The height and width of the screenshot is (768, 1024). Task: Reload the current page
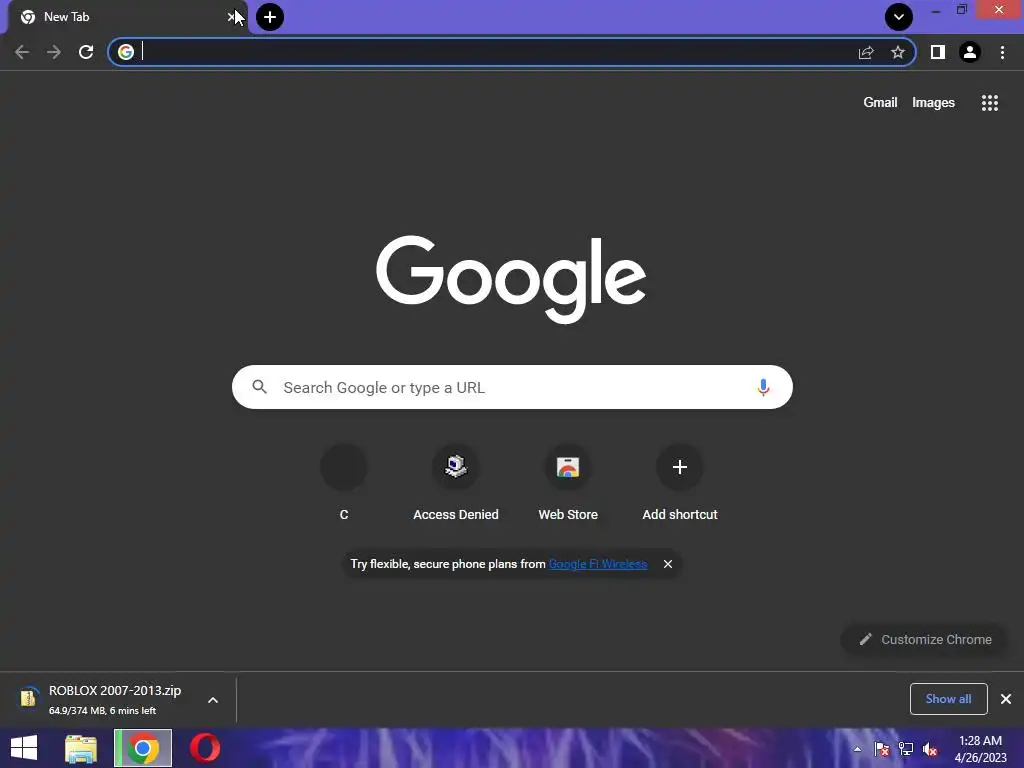[x=86, y=52]
